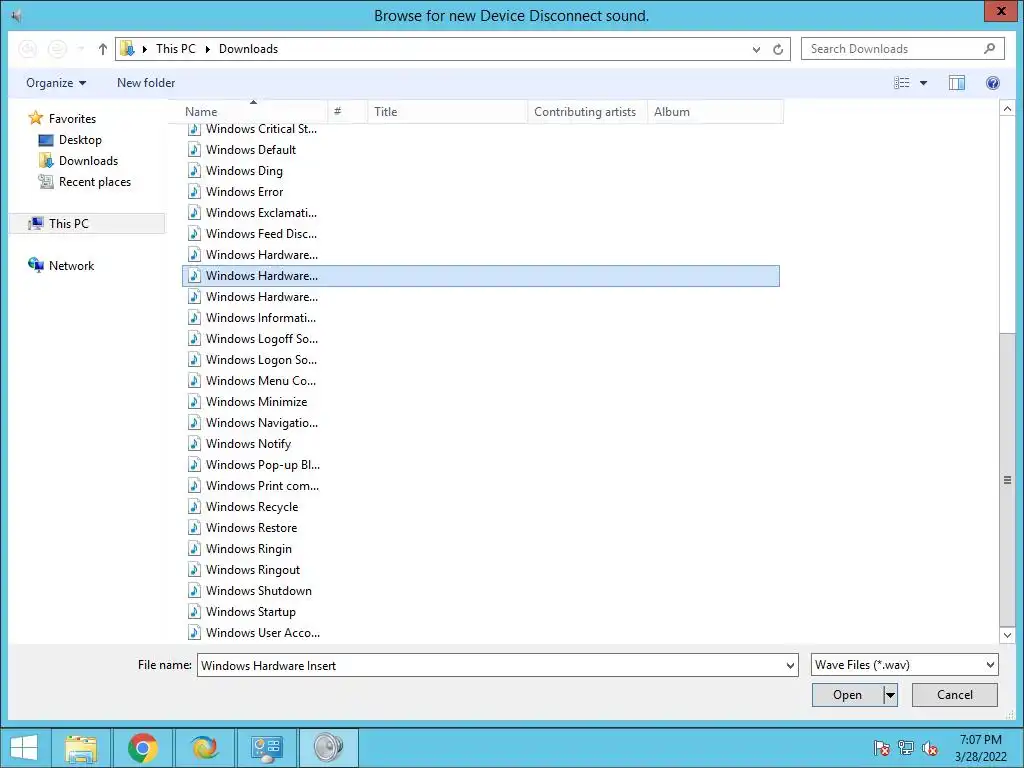Sort by Contributing artists column
The image size is (1024, 768).
(587, 112)
